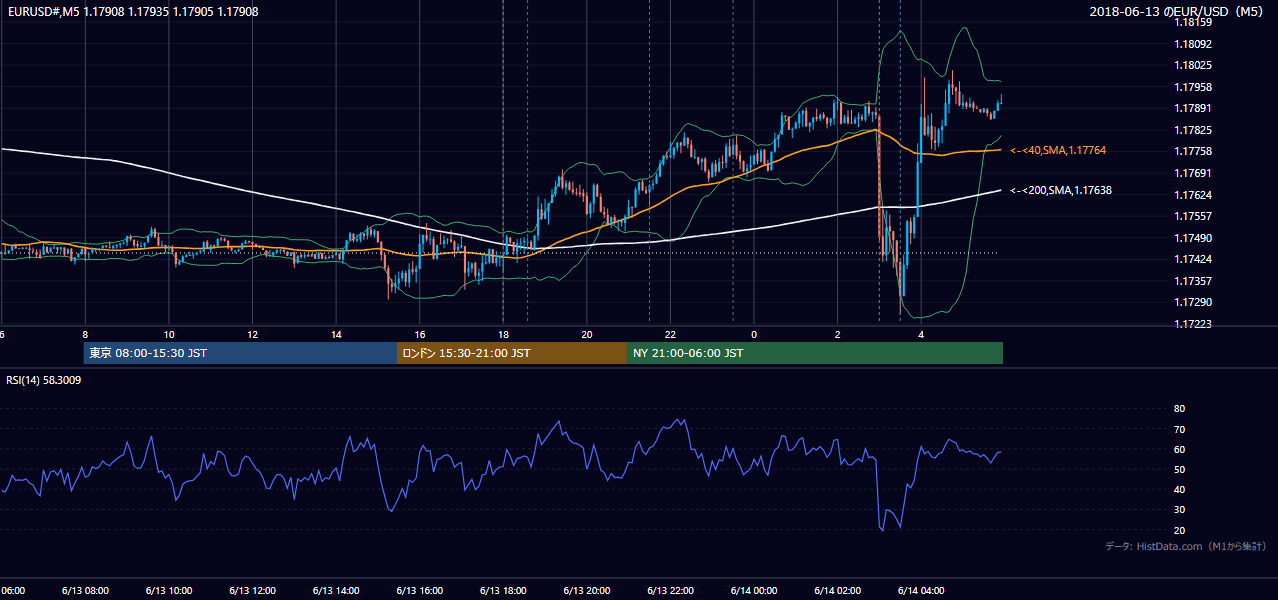
Task: Click the 6/13 10:00 bottom date label
Action: (x=169, y=590)
